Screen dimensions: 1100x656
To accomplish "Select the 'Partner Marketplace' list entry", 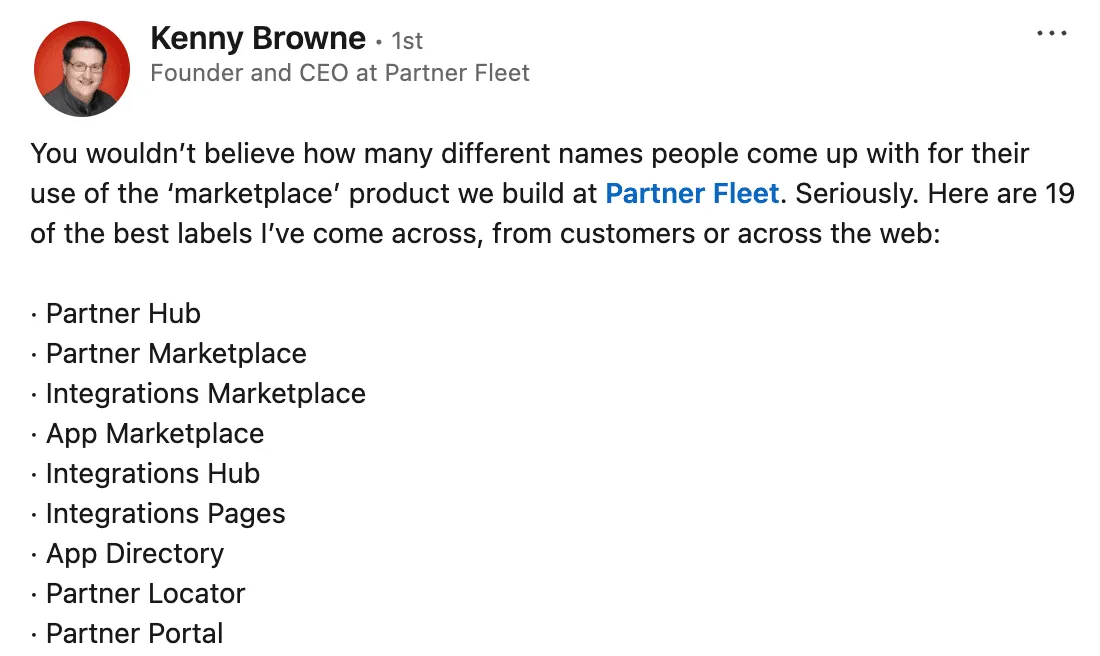I will coord(176,354).
